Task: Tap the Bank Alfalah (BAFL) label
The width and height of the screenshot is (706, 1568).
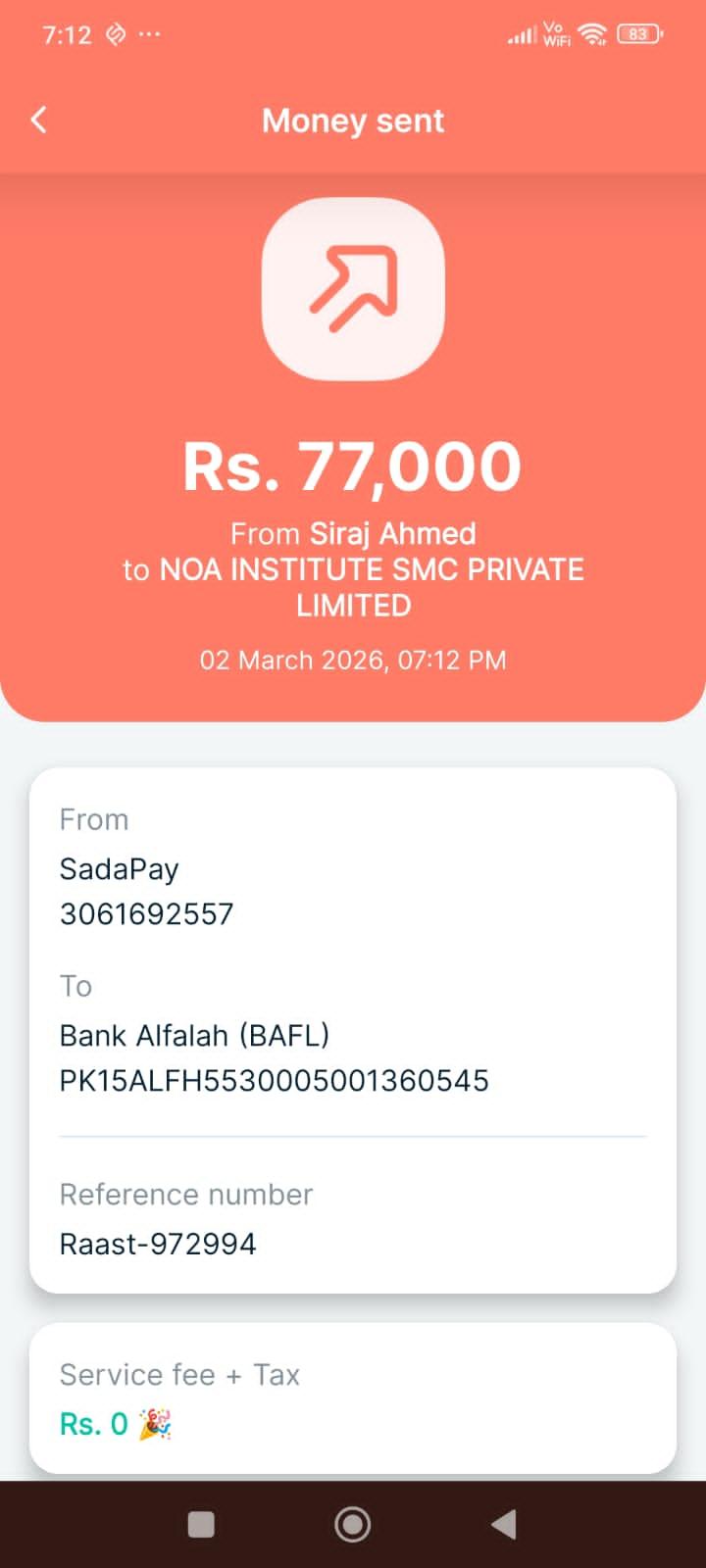Action: tap(194, 1035)
